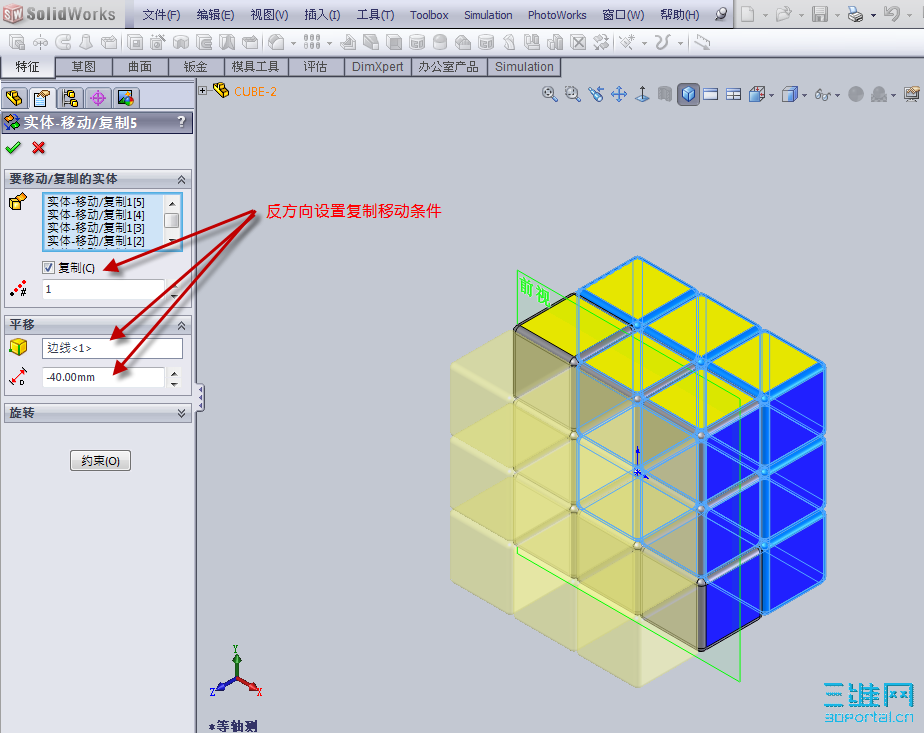Increase distance with the up spinner arrow
This screenshot has height=733, width=924.
point(174,373)
